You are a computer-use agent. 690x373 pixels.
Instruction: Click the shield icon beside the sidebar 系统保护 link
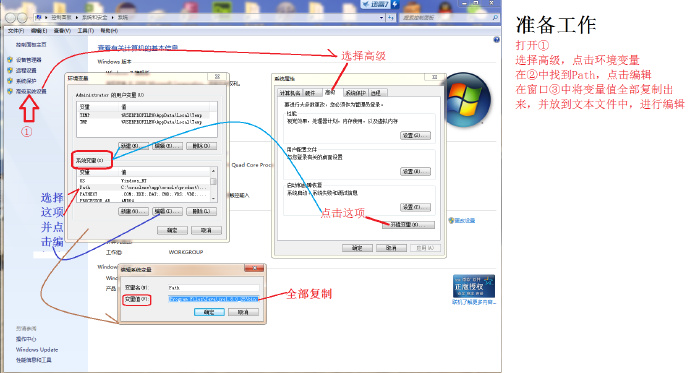(x=10, y=80)
